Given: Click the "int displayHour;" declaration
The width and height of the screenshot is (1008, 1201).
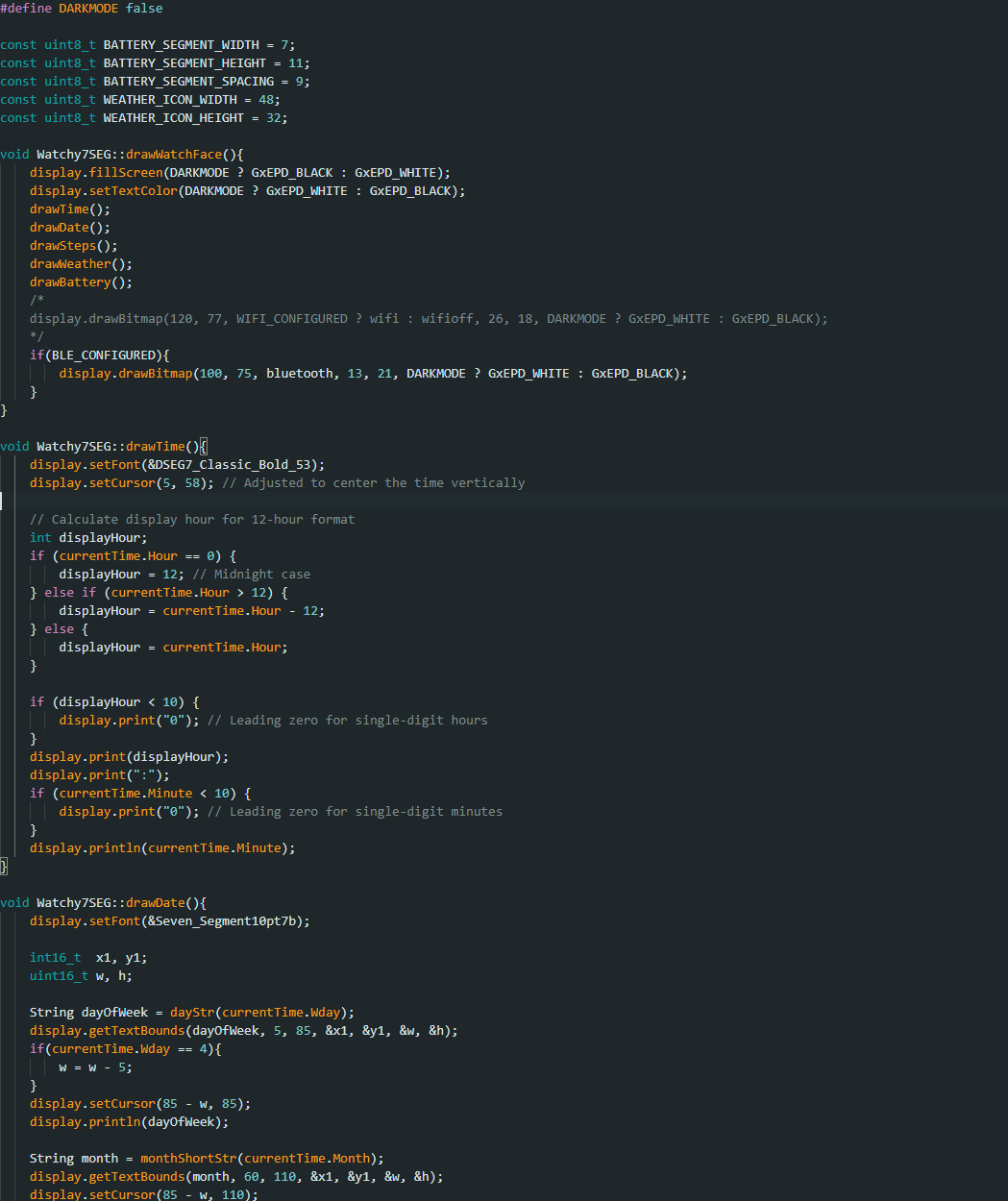Looking at the screenshot, I should pyautogui.click(x=89, y=538).
